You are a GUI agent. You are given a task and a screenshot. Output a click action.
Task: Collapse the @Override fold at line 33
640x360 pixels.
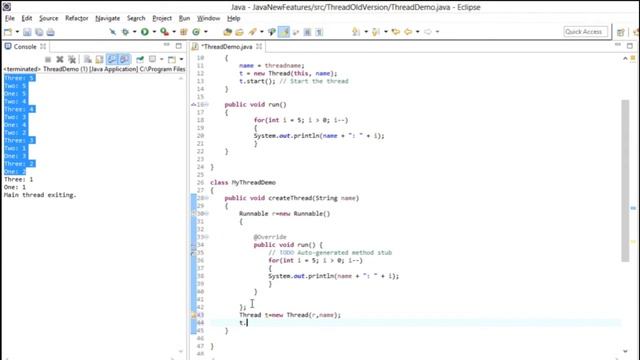click(x=207, y=237)
